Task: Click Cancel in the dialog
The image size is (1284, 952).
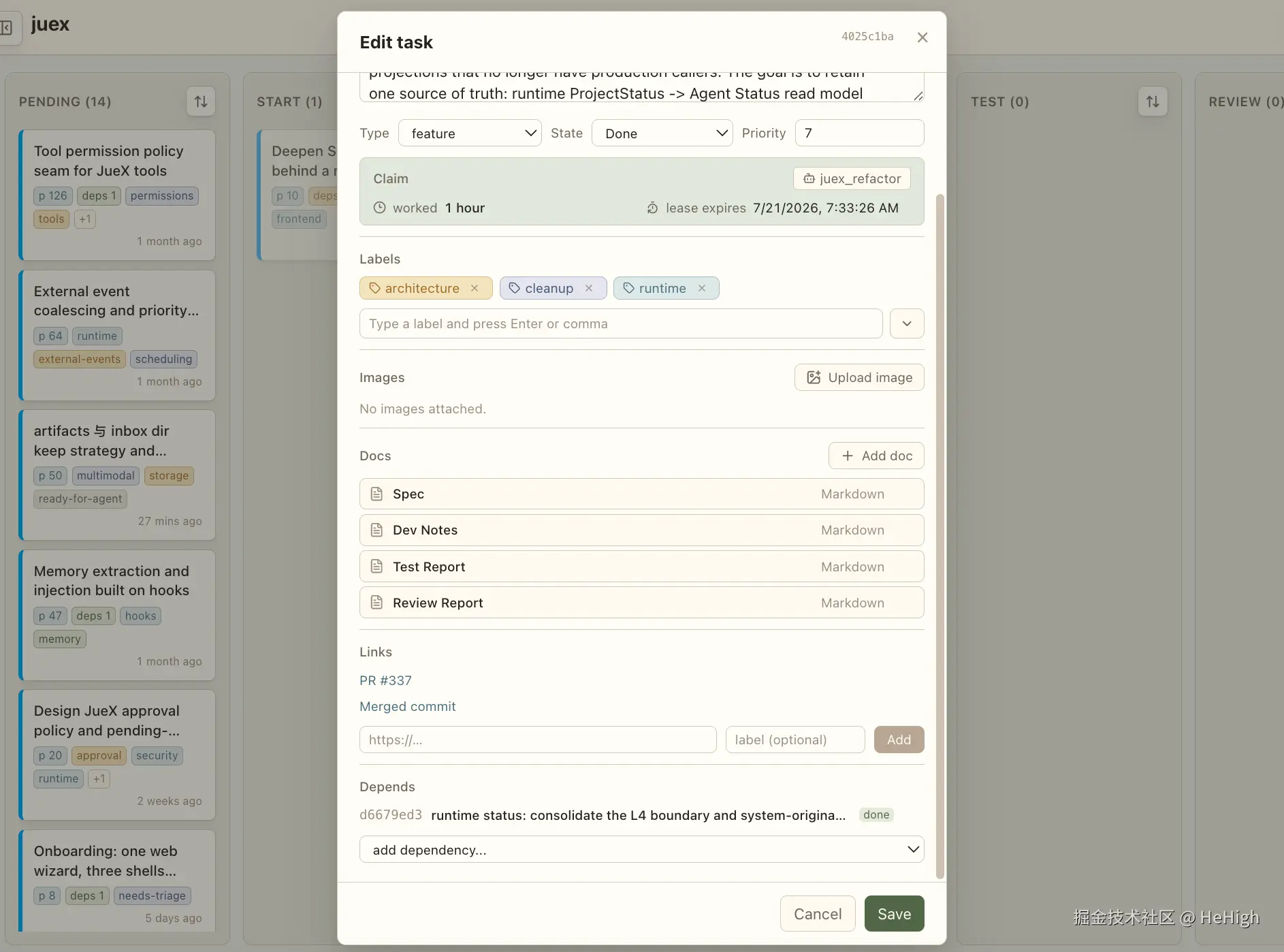Action: pyautogui.click(x=818, y=913)
